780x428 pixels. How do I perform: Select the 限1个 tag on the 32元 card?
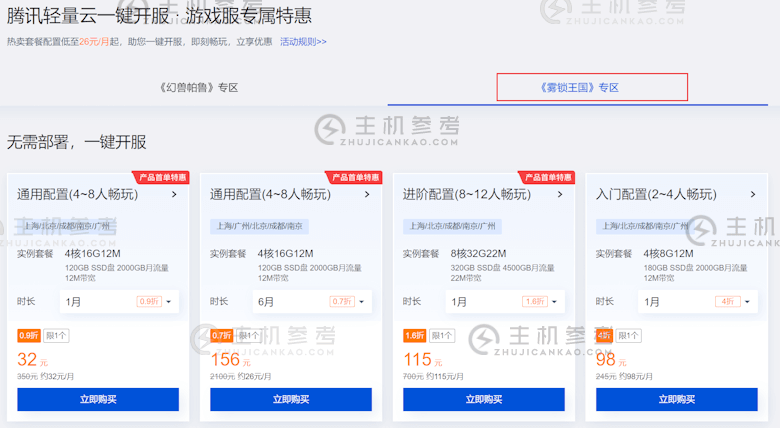56,336
